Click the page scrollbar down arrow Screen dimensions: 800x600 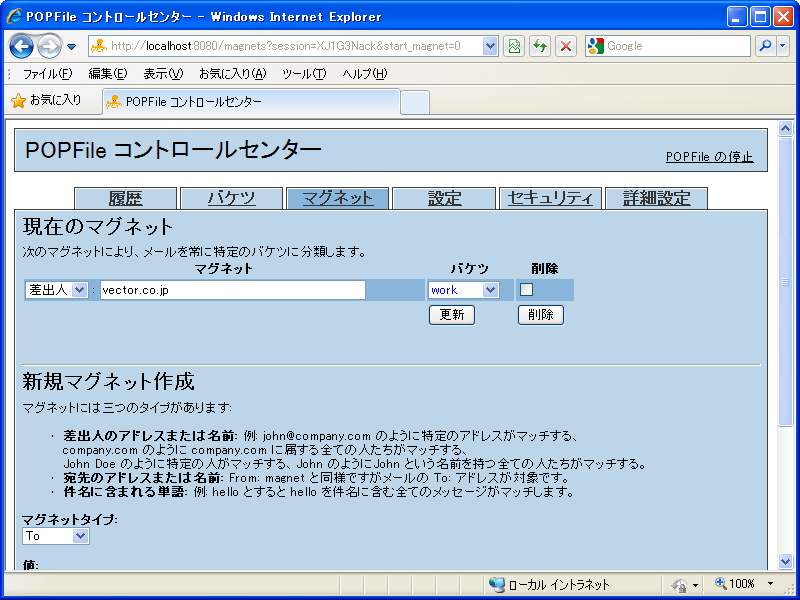(x=786, y=561)
